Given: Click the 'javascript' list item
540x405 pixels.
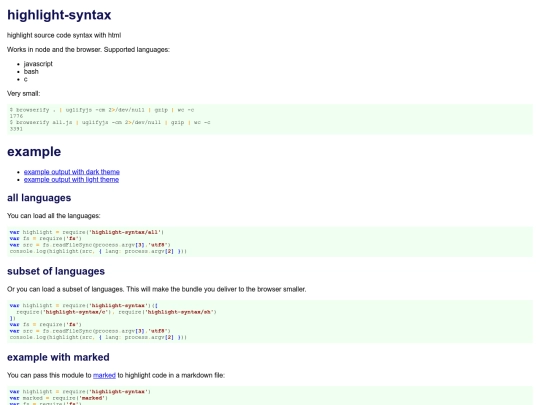Looking at the screenshot, I should pyautogui.click(x=38, y=64).
